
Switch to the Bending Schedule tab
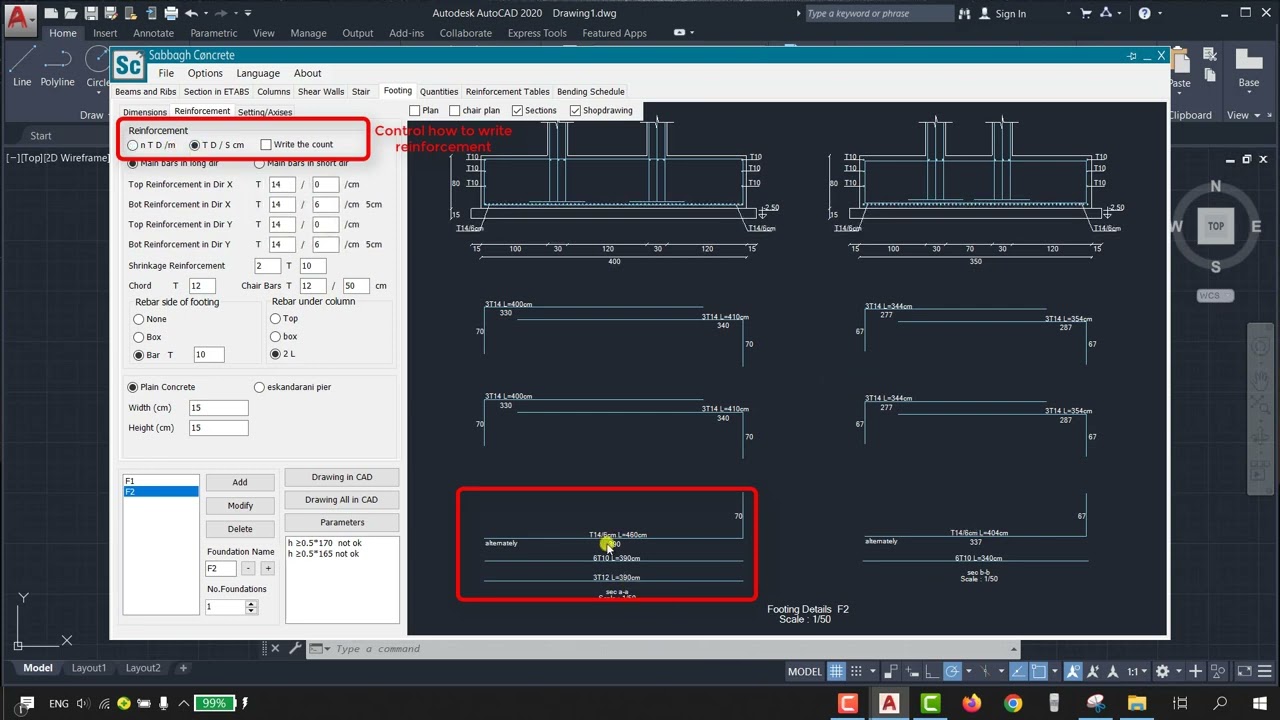(x=591, y=92)
